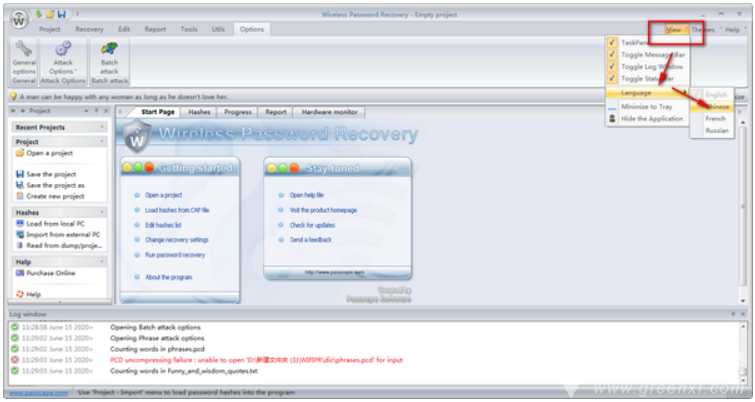Click Send a feedback link

coord(311,240)
